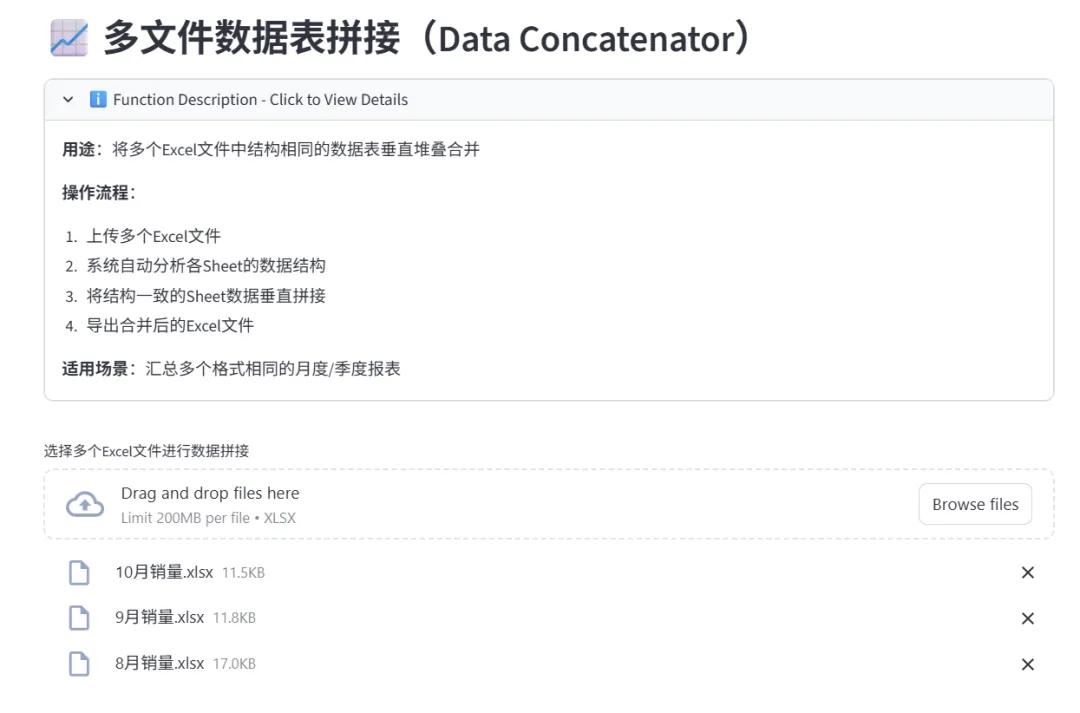Click the file icon beside 9月销量.xlsx
Screen dimensions: 1080x713
pos(78,618)
